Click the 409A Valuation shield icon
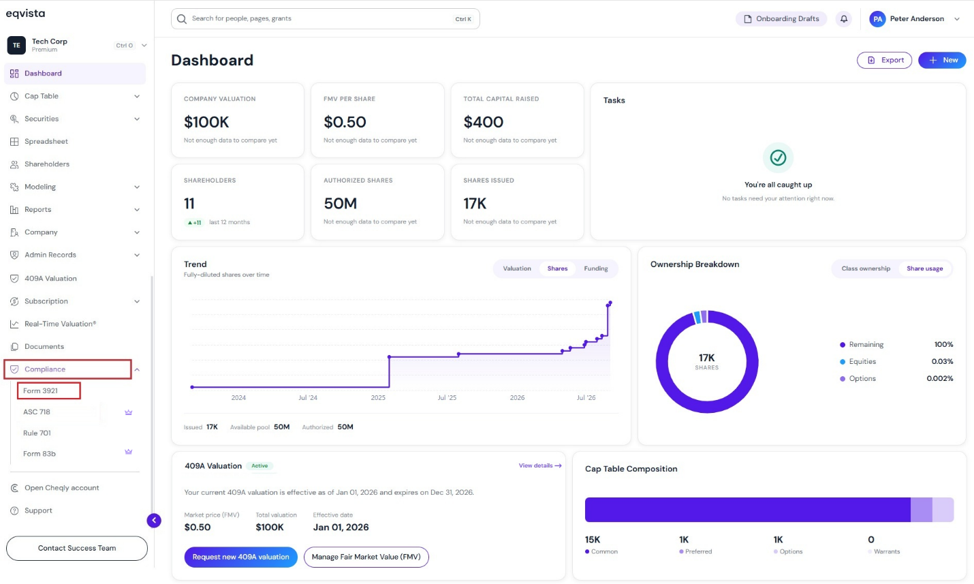This screenshot has width=974, height=584. [14, 278]
